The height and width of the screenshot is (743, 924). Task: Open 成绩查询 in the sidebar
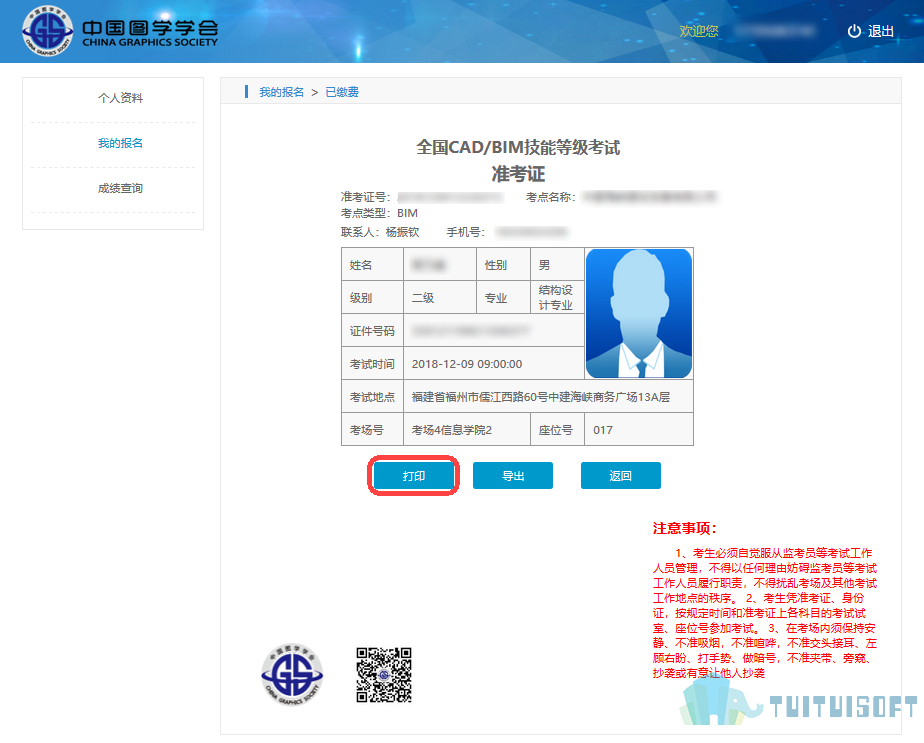(x=120, y=189)
